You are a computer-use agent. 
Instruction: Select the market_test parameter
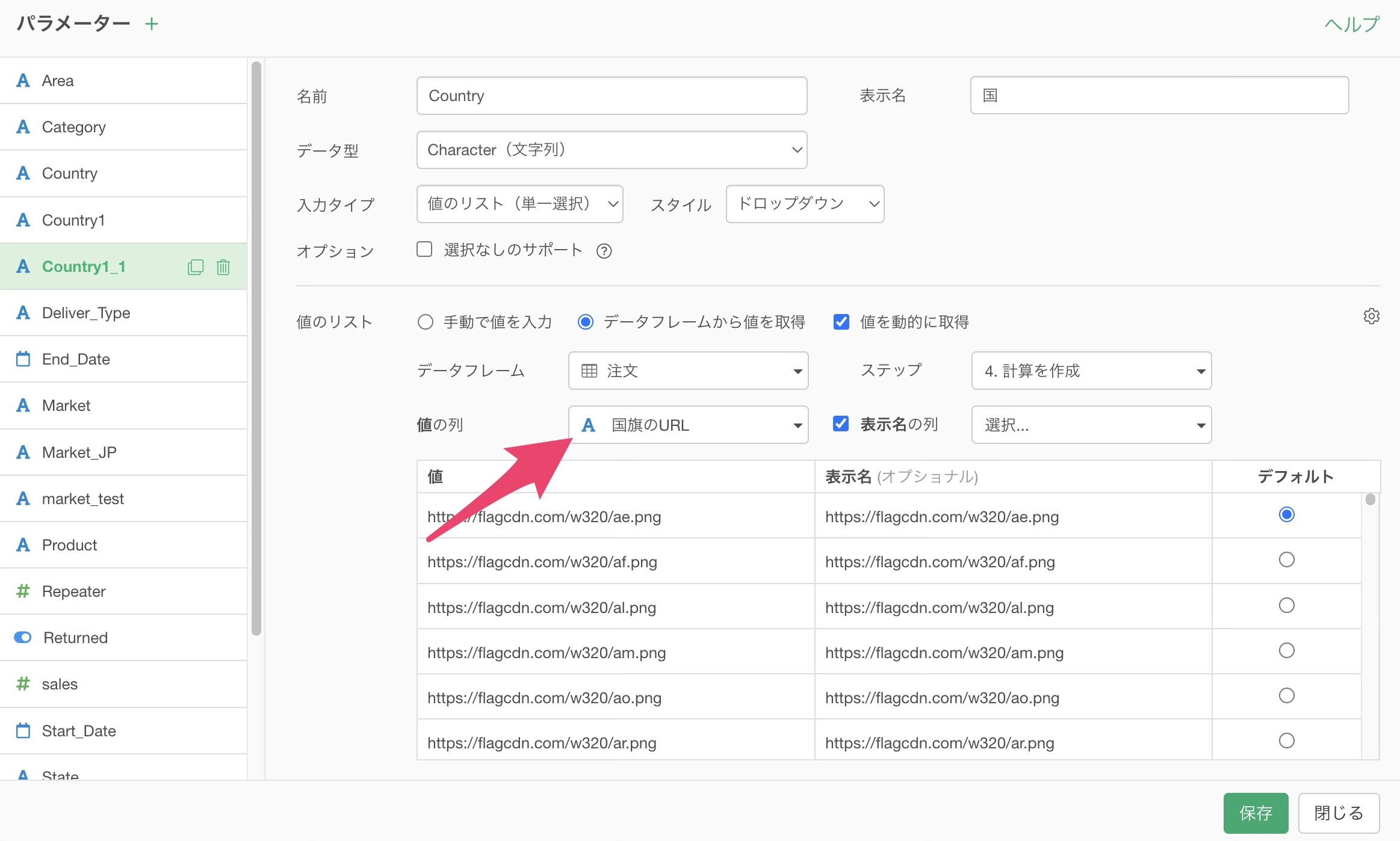pos(123,499)
